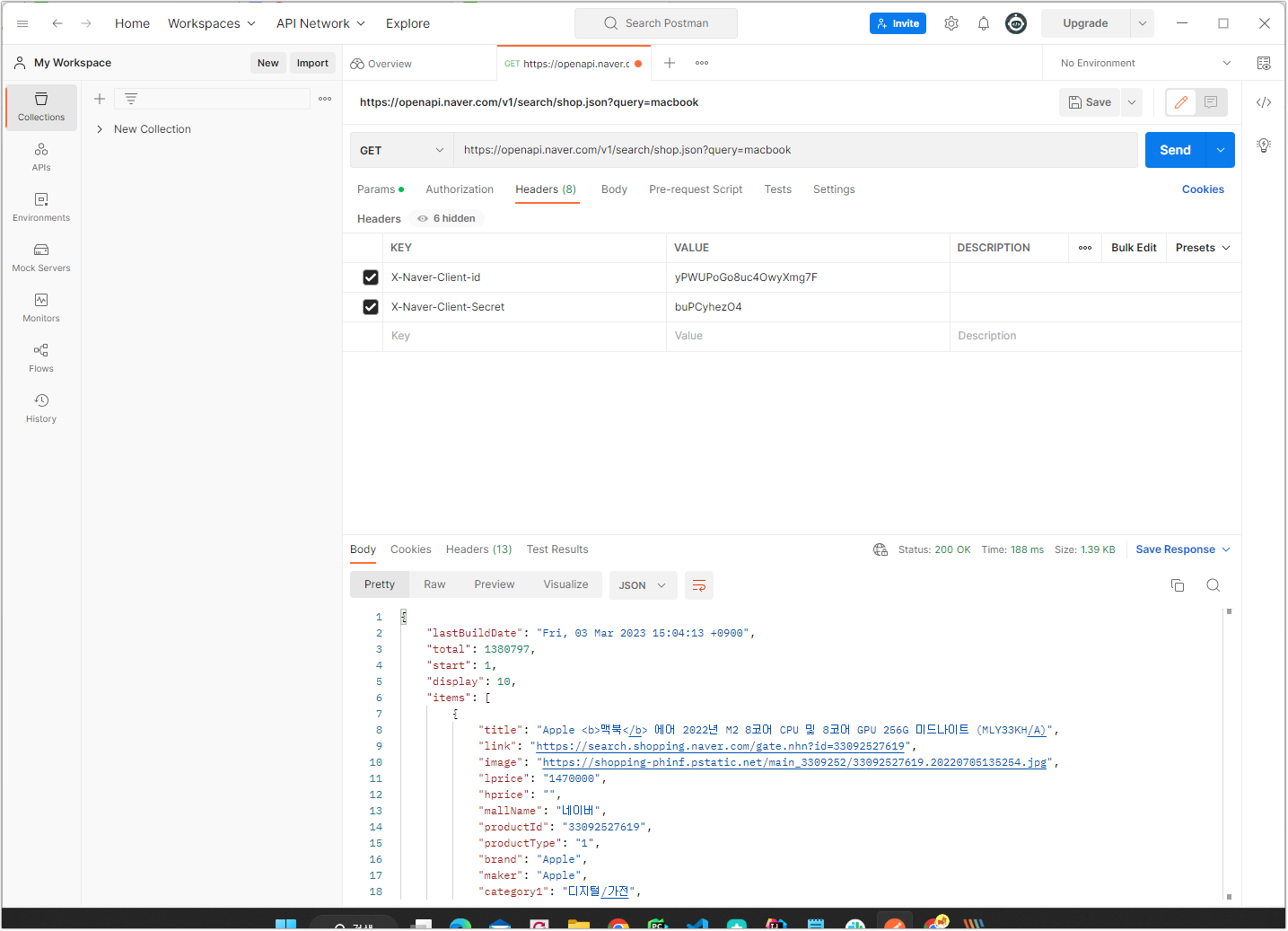Viewport: 1288px width, 931px height.
Task: Click the response vertical scrollbar
Action: point(1229,754)
